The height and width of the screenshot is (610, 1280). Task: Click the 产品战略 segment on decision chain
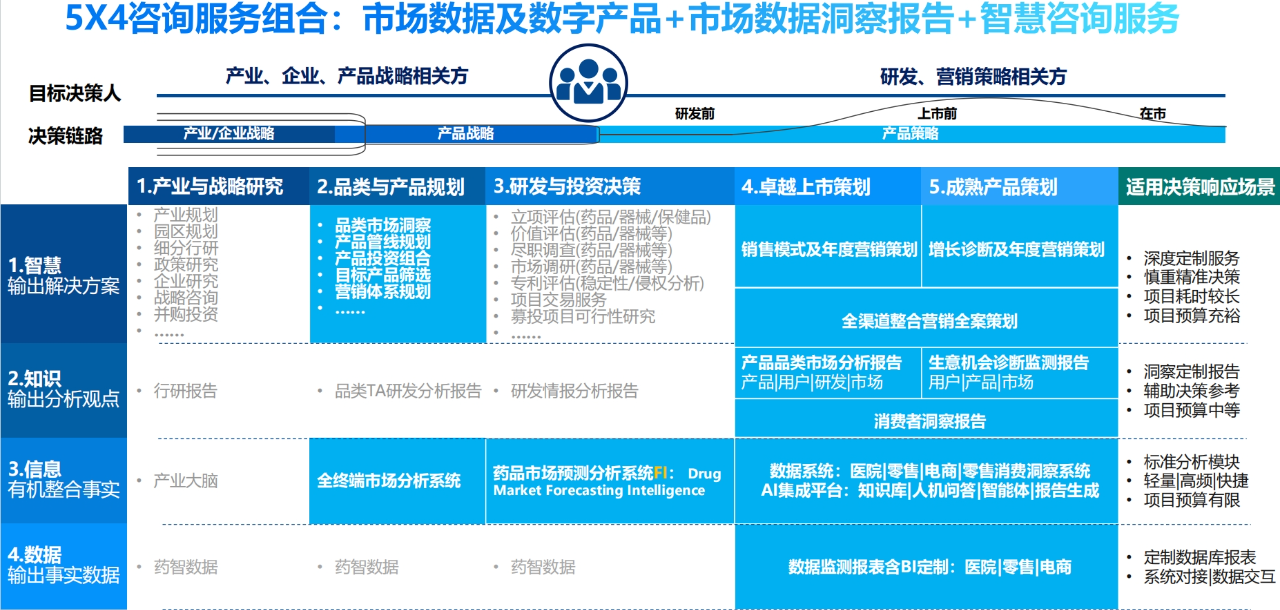point(466,133)
